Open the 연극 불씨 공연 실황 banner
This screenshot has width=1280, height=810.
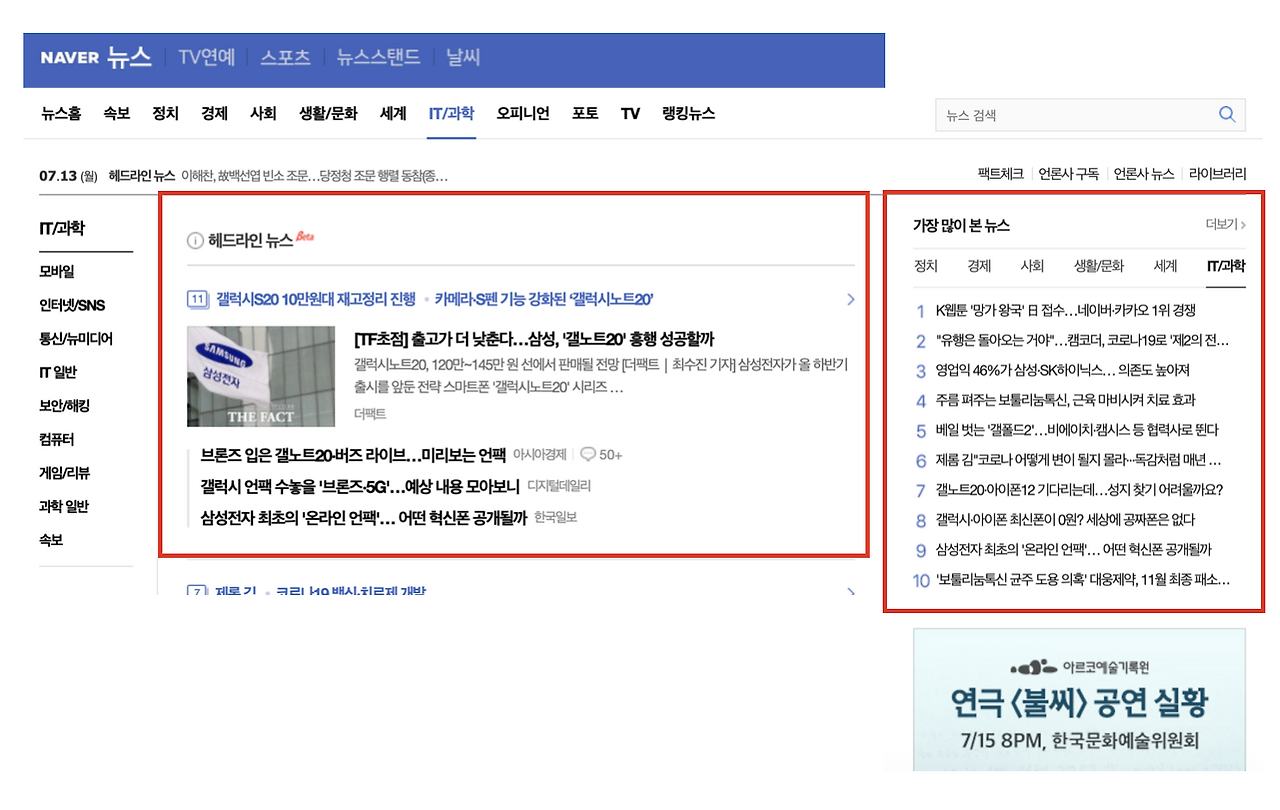point(1079,700)
